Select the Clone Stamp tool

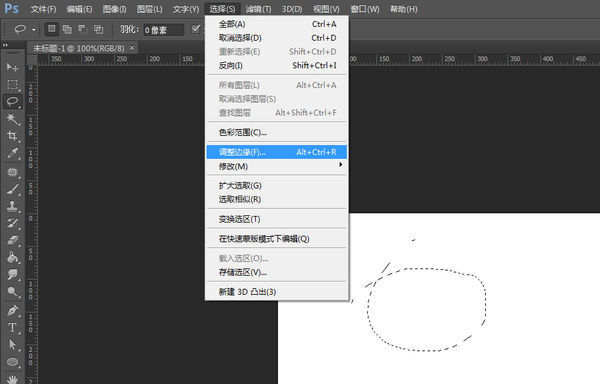[x=12, y=206]
